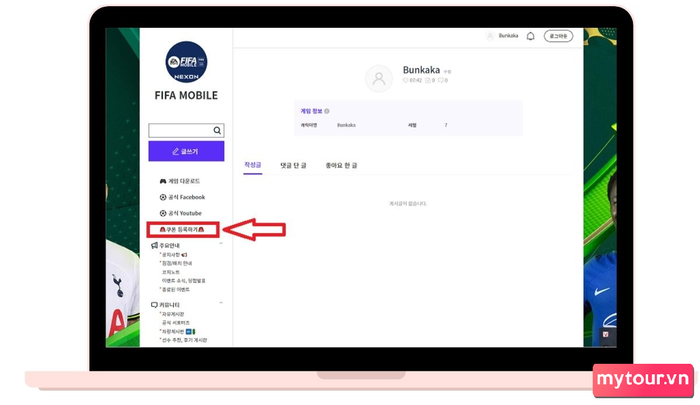700x405 pixels.
Task: Open the notification bell
Action: (530, 36)
